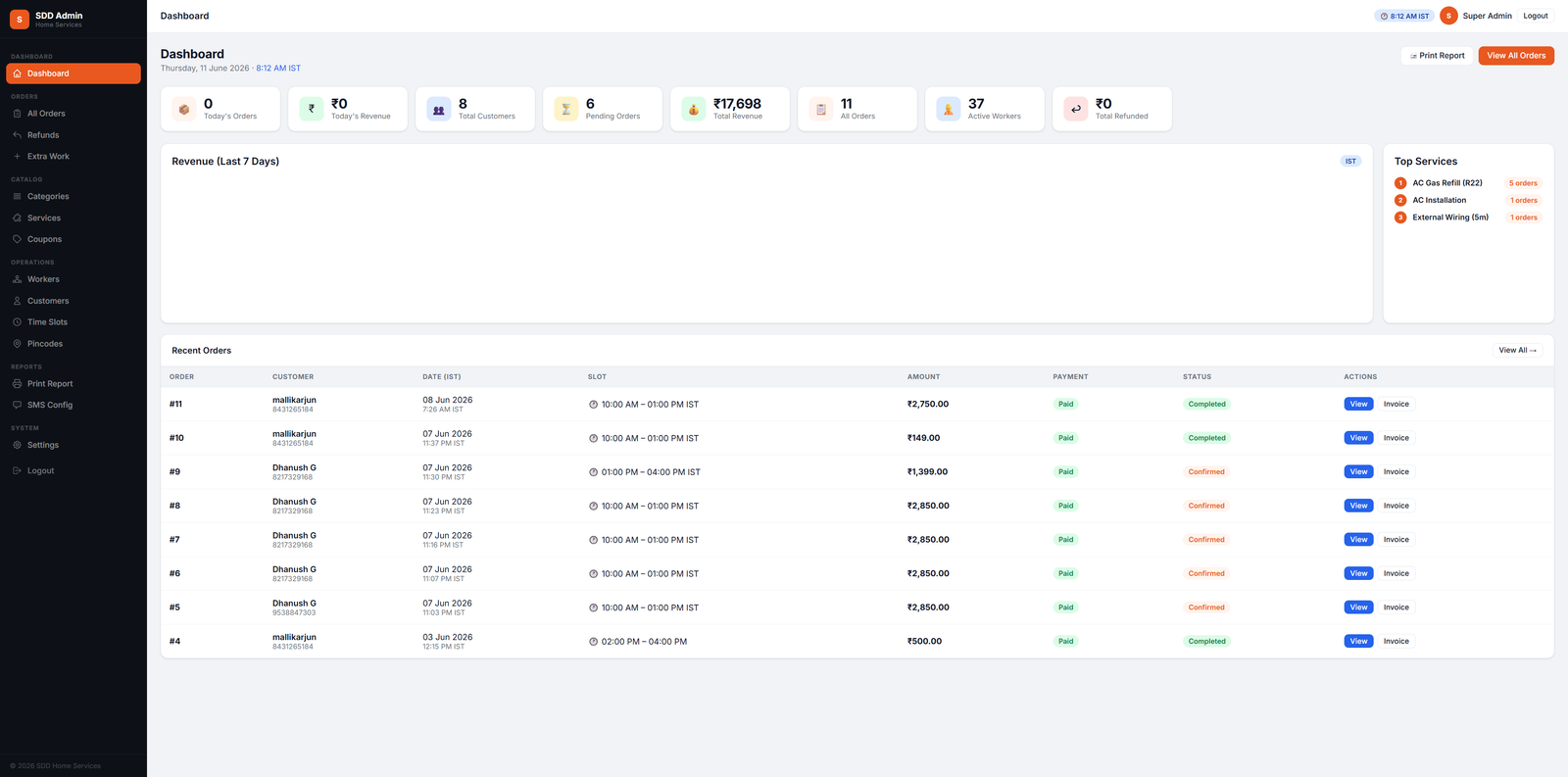Click View for order #8
Image resolution: width=1568 pixels, height=777 pixels.
[1358, 506]
